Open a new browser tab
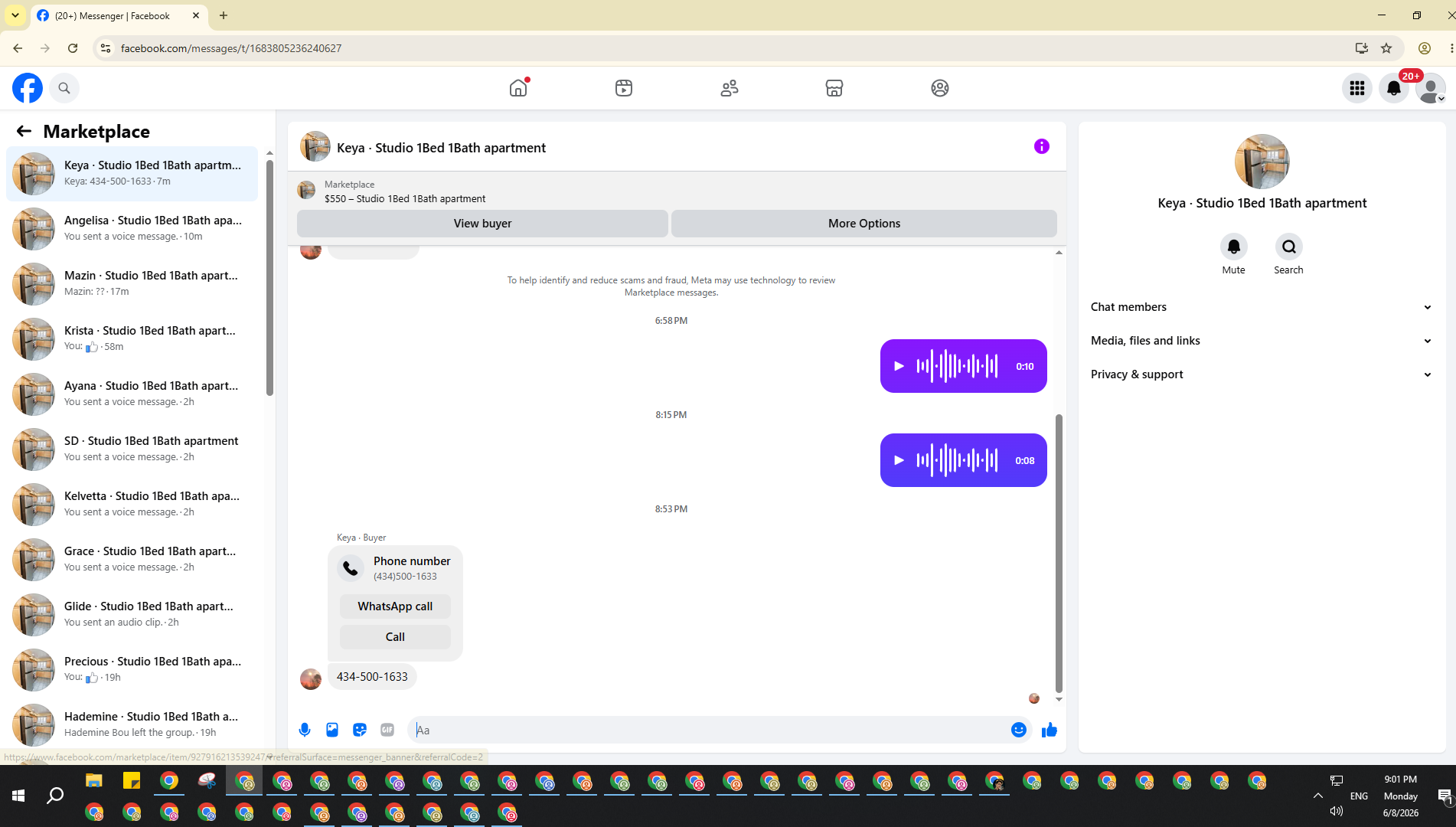 click(224, 15)
